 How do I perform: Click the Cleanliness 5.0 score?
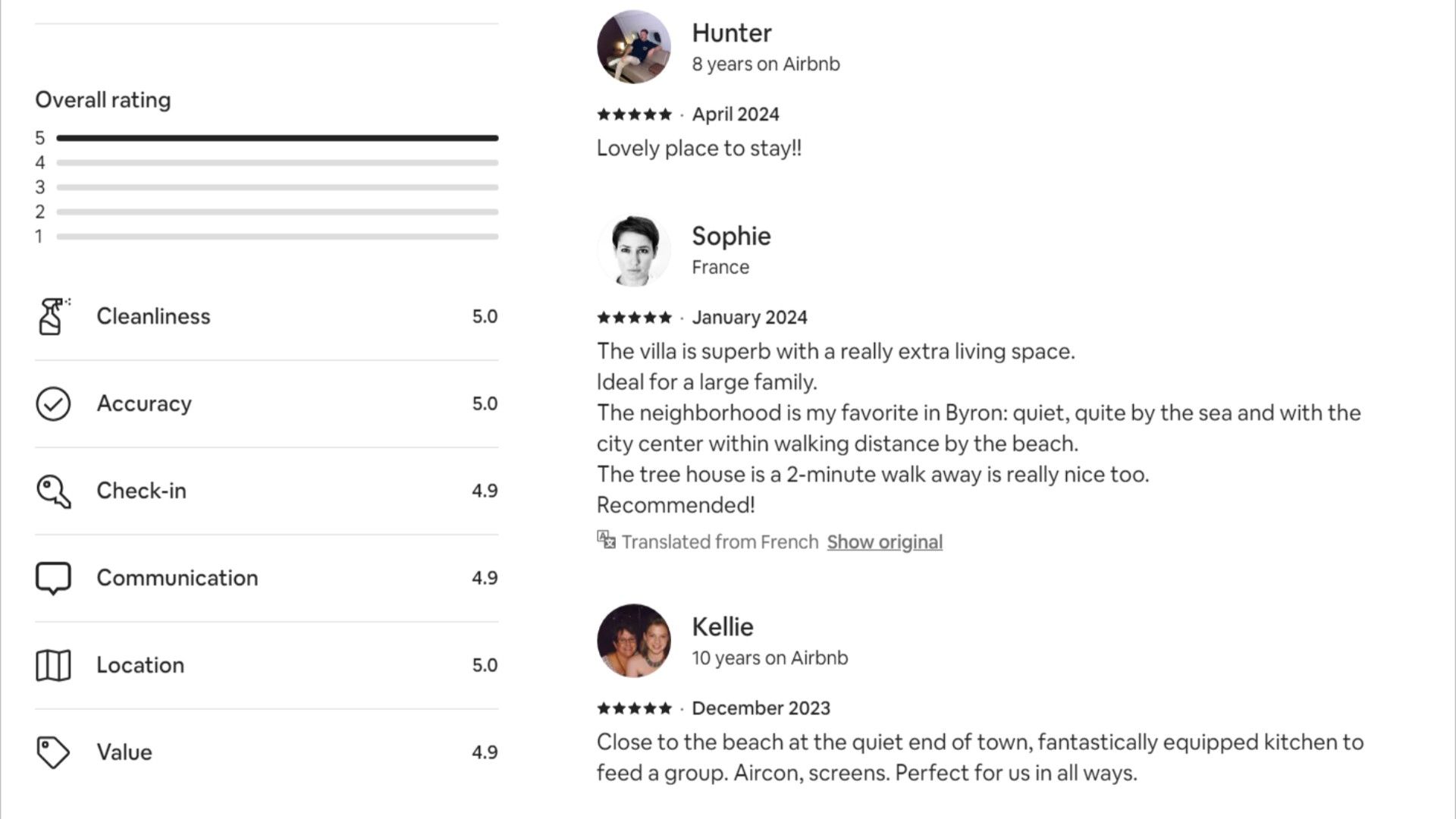(x=485, y=316)
